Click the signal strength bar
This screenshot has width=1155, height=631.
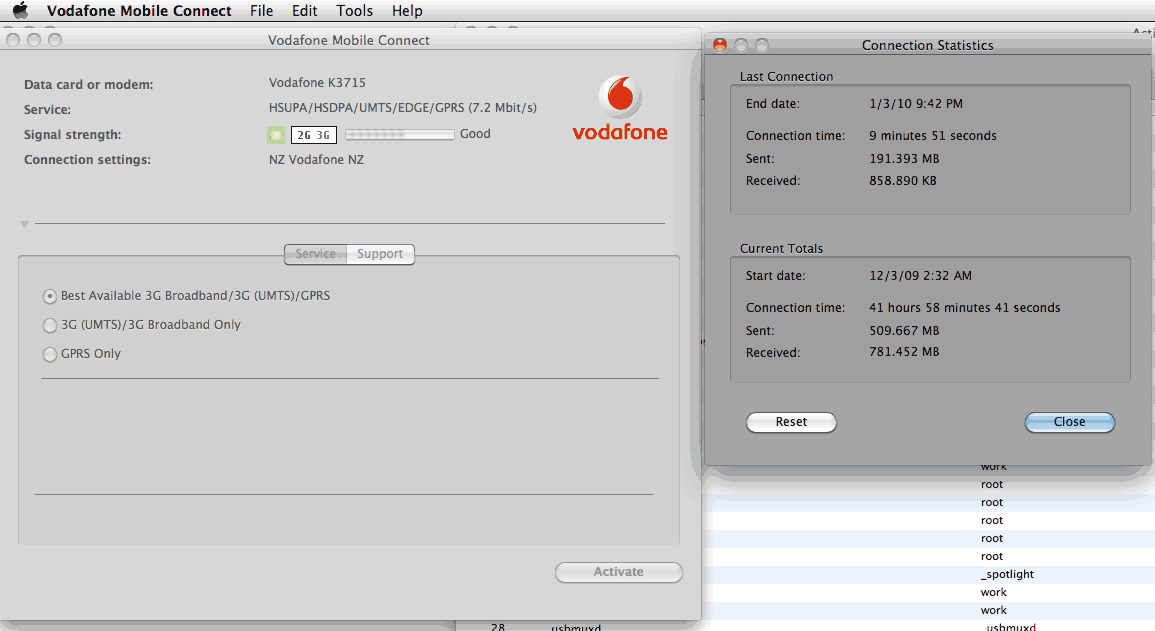tap(399, 134)
